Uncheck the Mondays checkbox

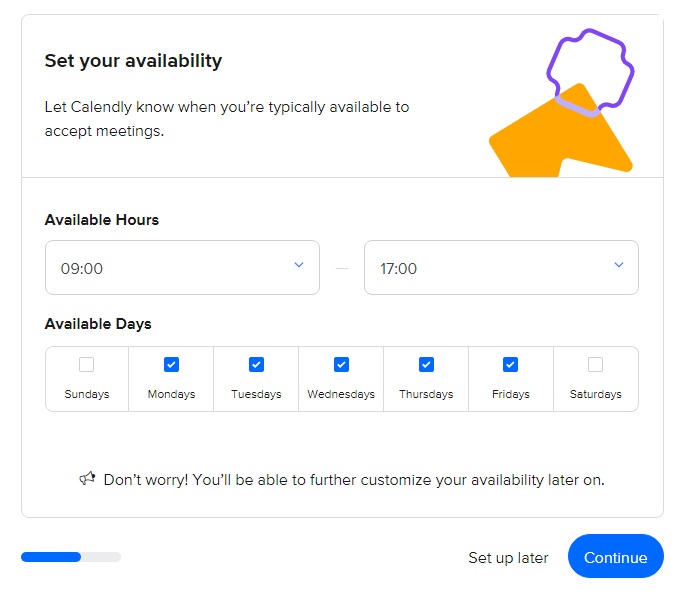[x=171, y=364]
